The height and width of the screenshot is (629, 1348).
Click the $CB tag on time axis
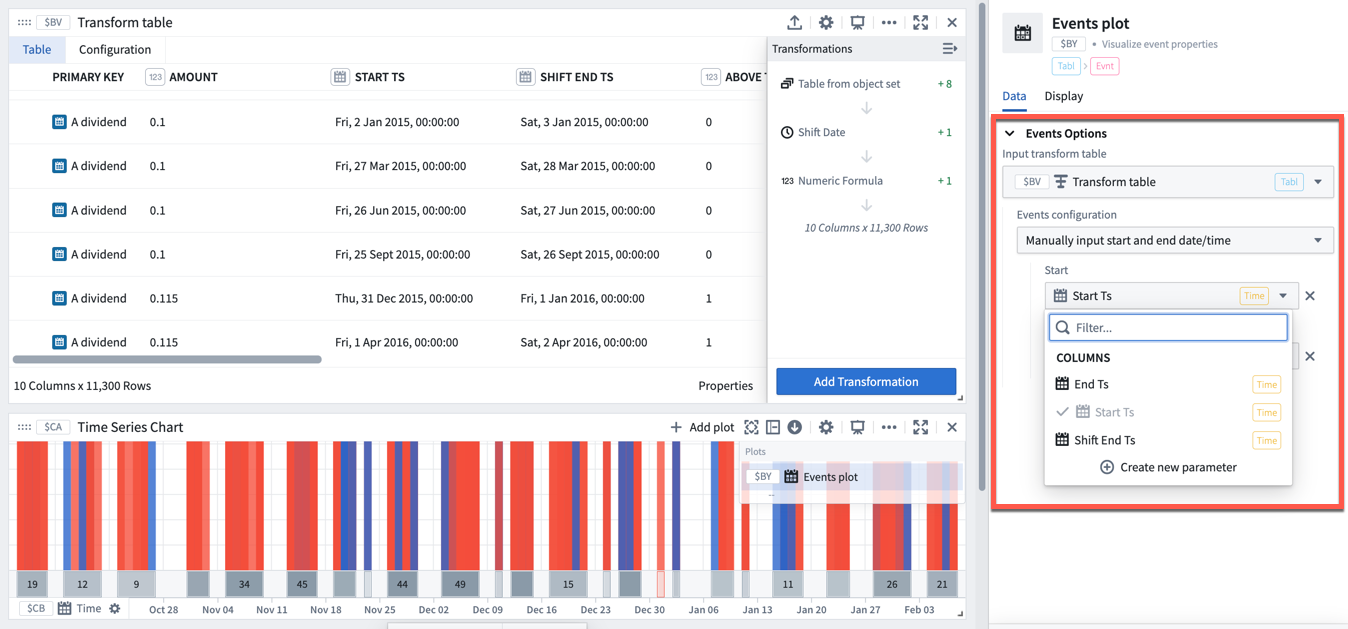click(36, 608)
